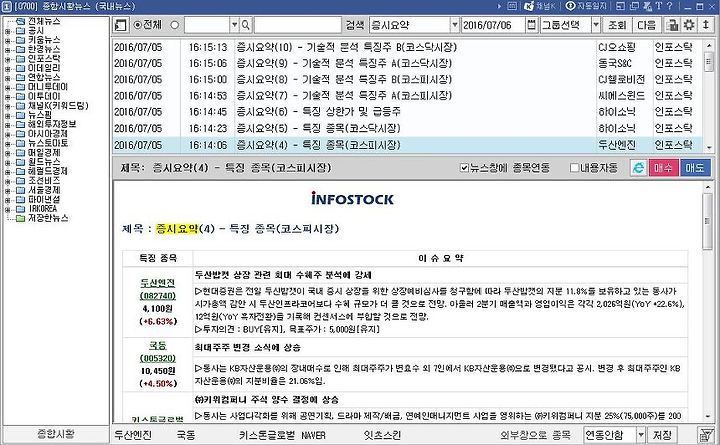Click the window layout icon before copy icon

click(620, 6)
